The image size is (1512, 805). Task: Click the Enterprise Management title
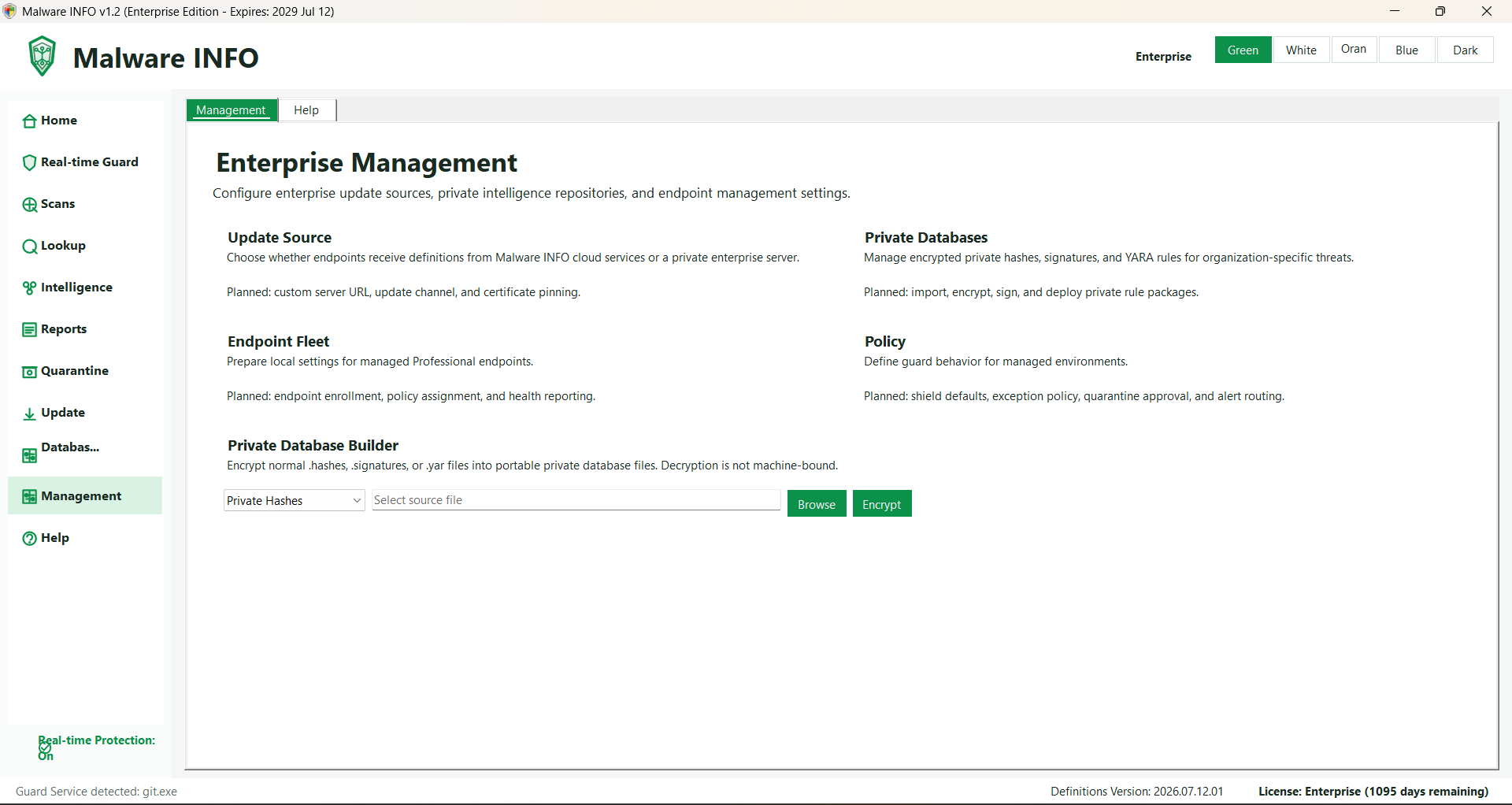point(367,163)
